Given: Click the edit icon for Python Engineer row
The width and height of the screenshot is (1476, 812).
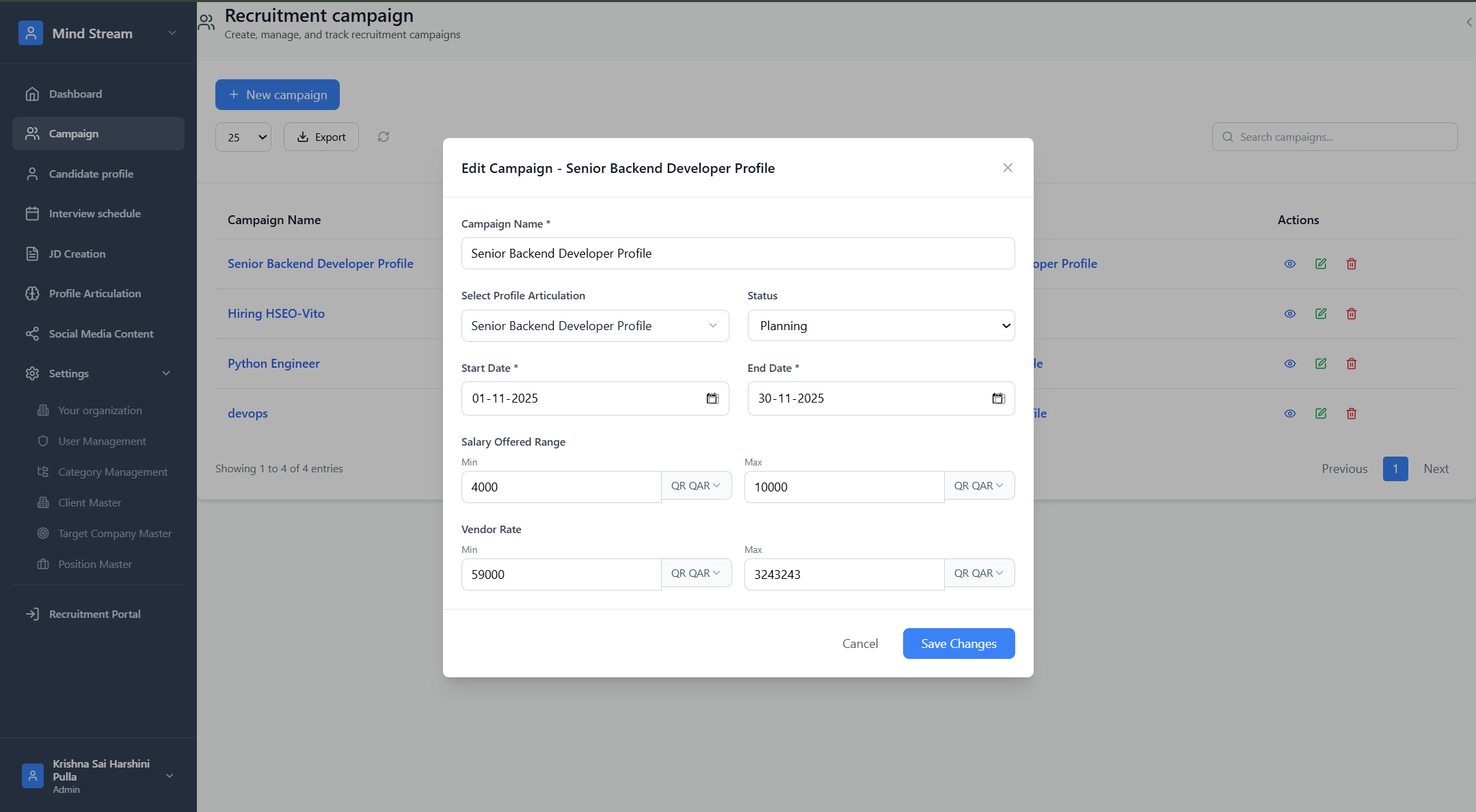Looking at the screenshot, I should coord(1321,364).
